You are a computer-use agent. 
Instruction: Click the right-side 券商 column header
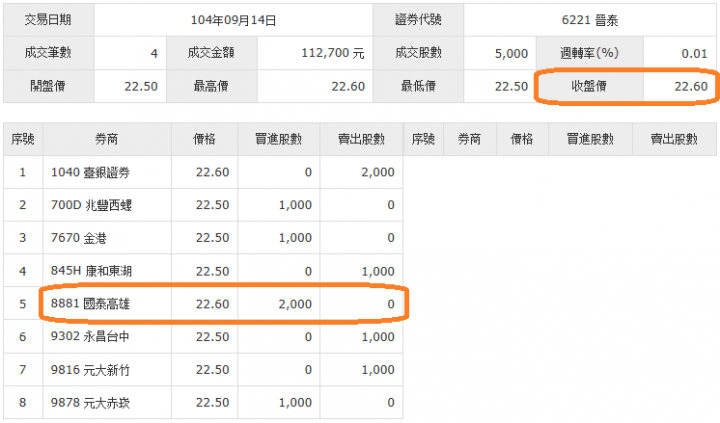click(470, 139)
